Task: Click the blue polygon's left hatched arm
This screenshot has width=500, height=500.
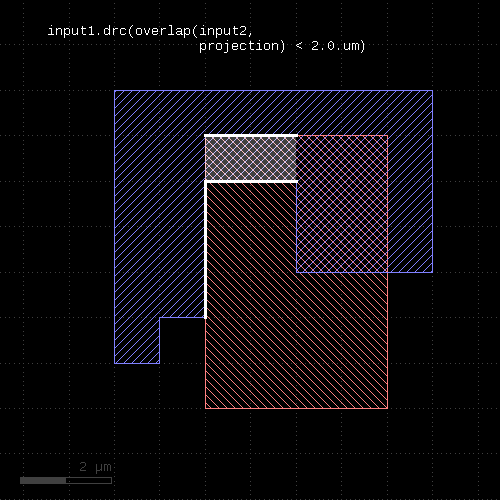Action: pos(159,227)
